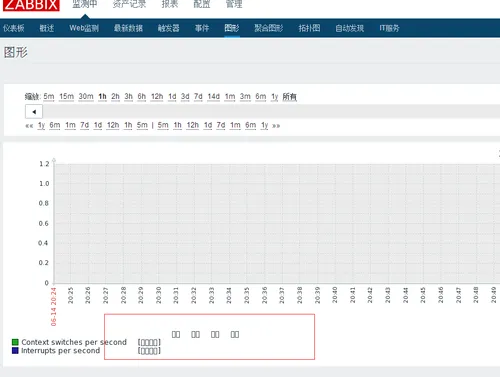Click the 06-14 20:24 time marker
This screenshot has width=500, height=377.
point(54,307)
